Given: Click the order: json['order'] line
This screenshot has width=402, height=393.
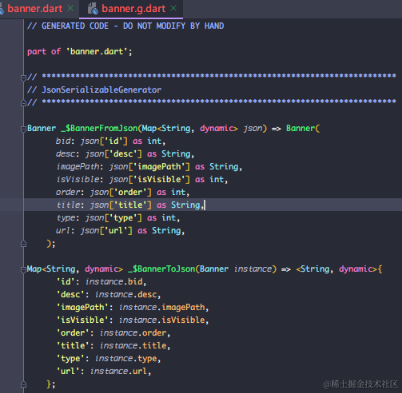Looking at the screenshot, I should click(122, 192).
